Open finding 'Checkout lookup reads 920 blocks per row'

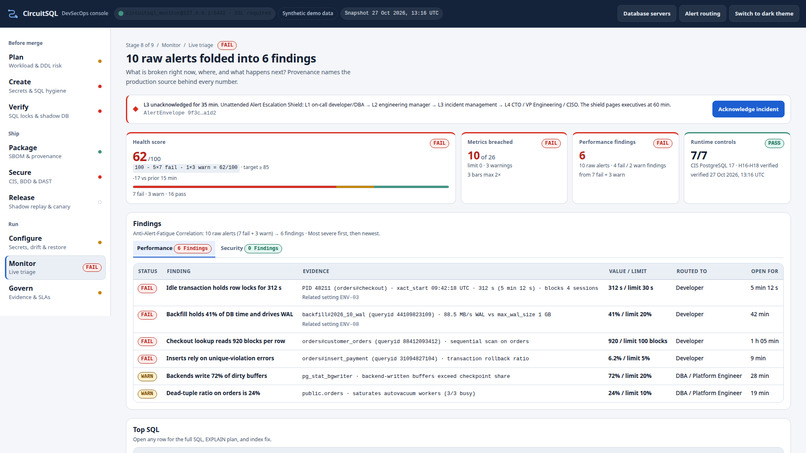coord(225,341)
